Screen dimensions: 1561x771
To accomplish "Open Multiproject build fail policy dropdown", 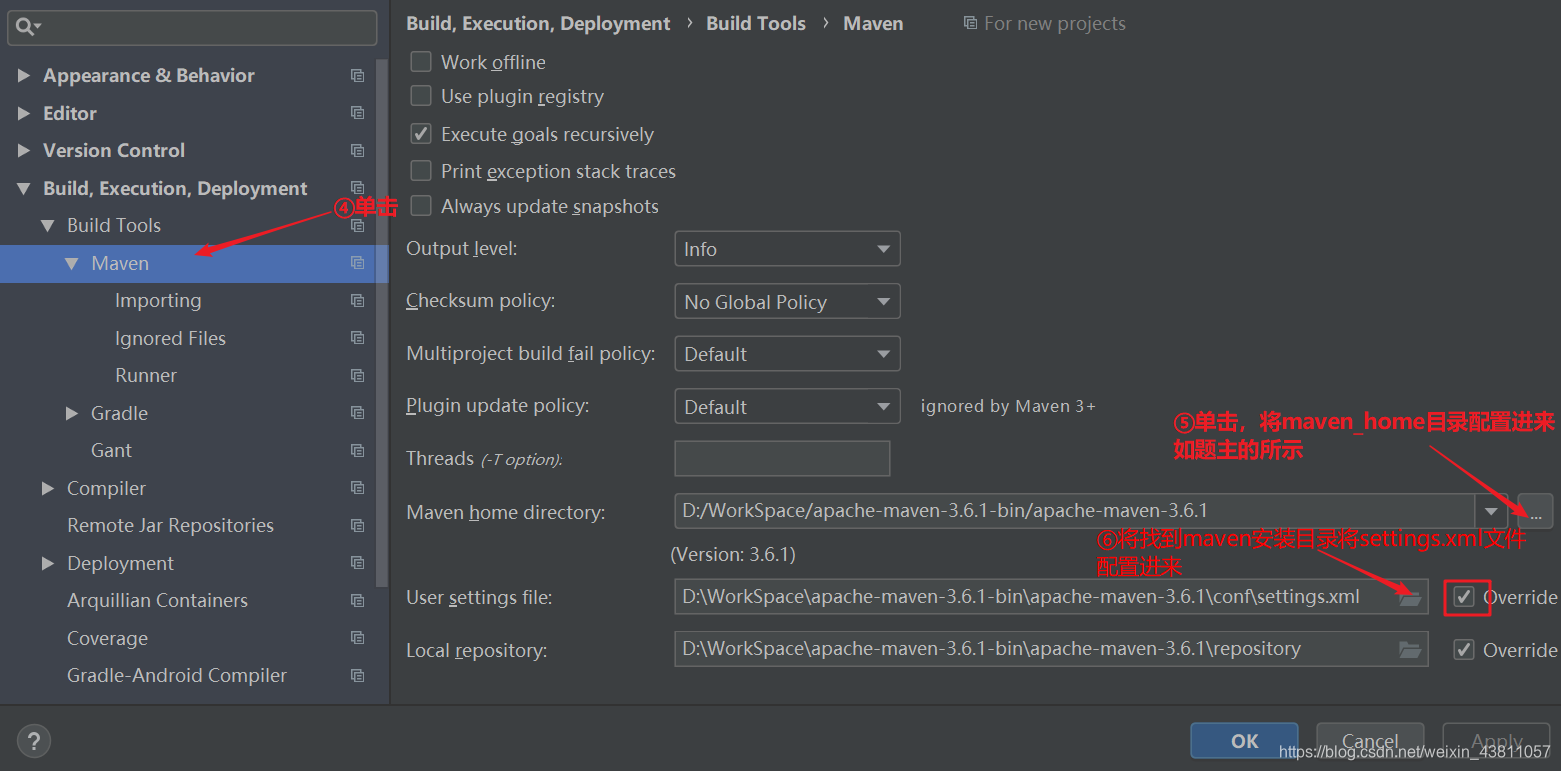I will 787,354.
